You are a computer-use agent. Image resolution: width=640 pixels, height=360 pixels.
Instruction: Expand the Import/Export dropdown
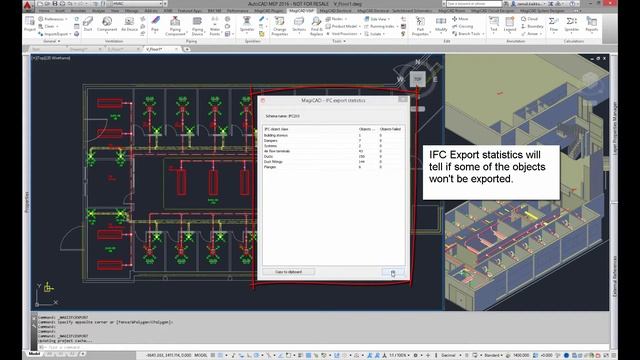[x=55, y=34]
